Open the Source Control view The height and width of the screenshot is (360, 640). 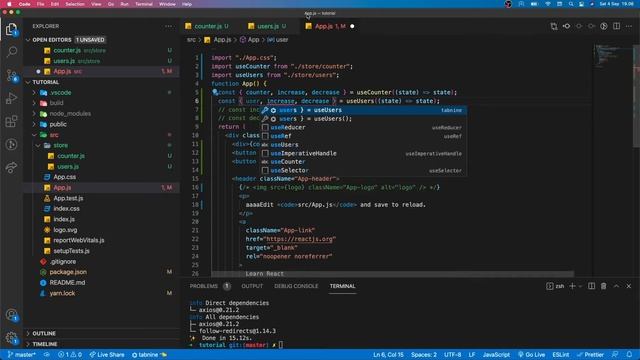tap(11, 76)
